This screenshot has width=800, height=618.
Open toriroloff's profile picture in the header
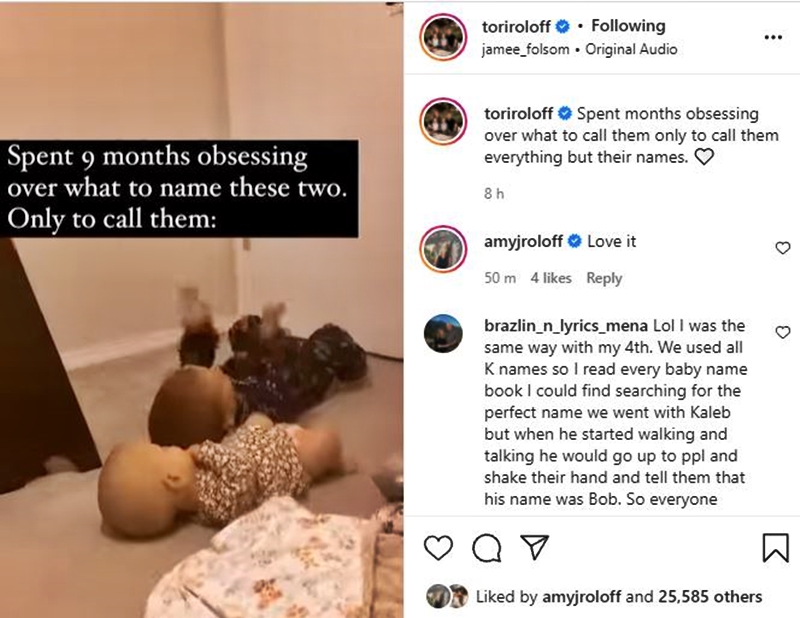tap(443, 37)
